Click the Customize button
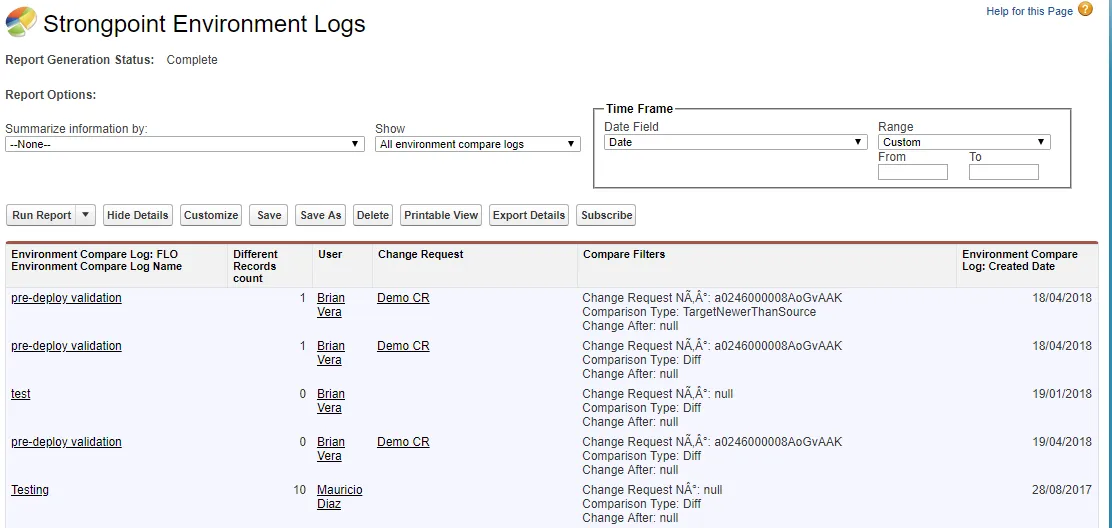Image resolution: width=1112 pixels, height=528 pixels. [211, 215]
